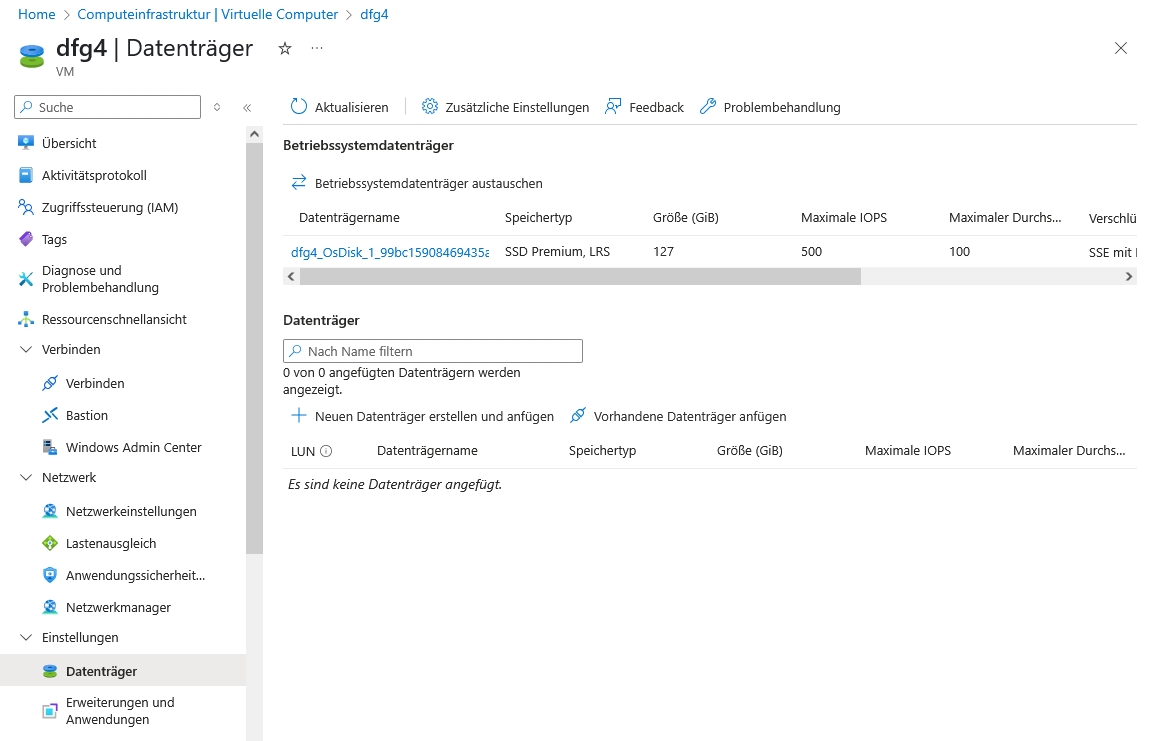Open the dfg4_OsDisk disk link
1157x741 pixels.
(x=390, y=252)
